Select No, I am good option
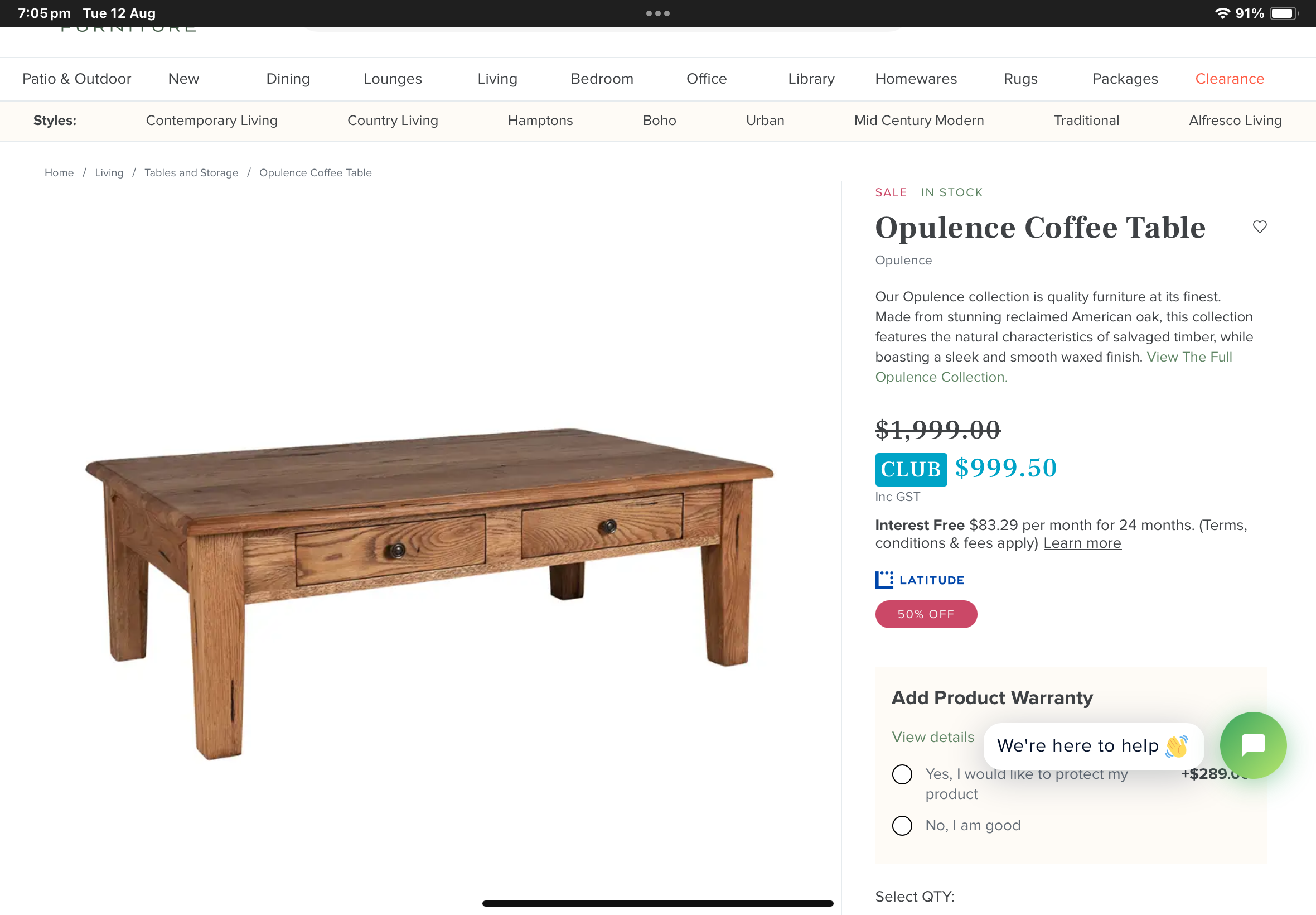 click(902, 826)
